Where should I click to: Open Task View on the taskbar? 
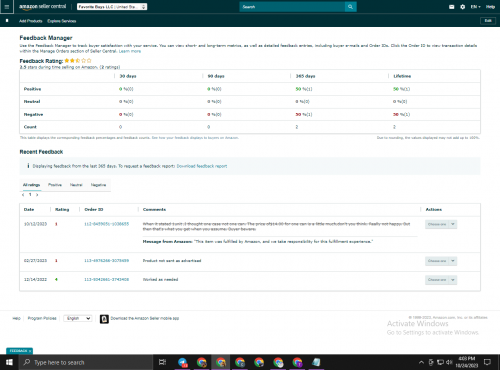coord(162,362)
